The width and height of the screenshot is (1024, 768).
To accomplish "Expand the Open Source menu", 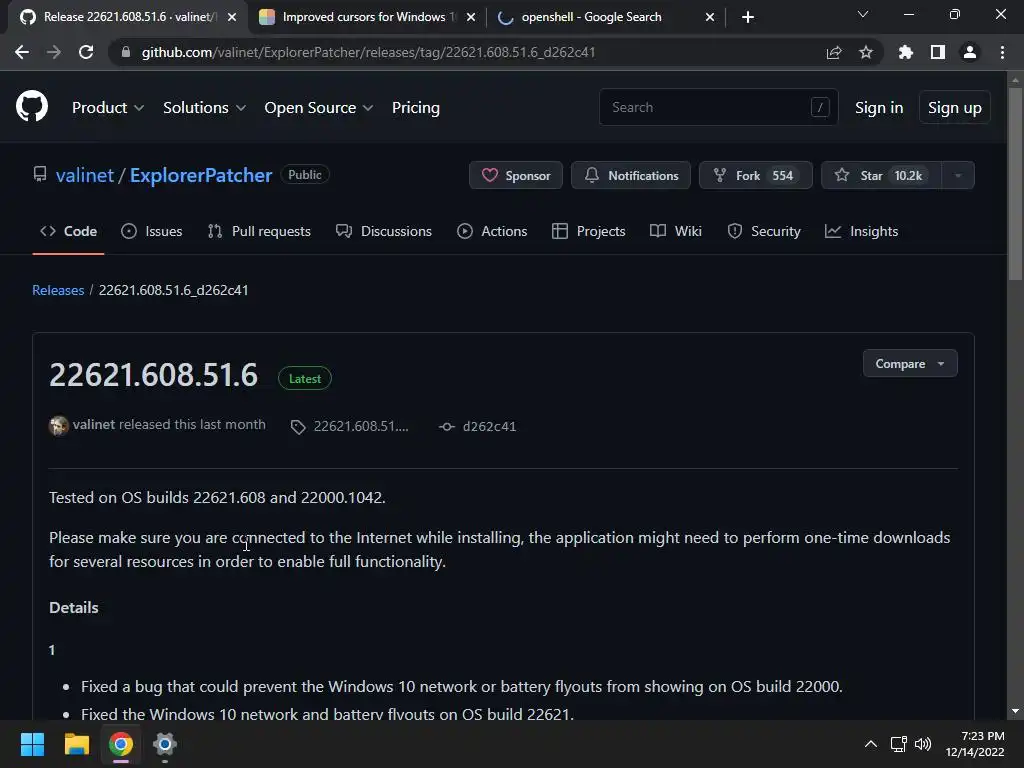I will tap(319, 108).
